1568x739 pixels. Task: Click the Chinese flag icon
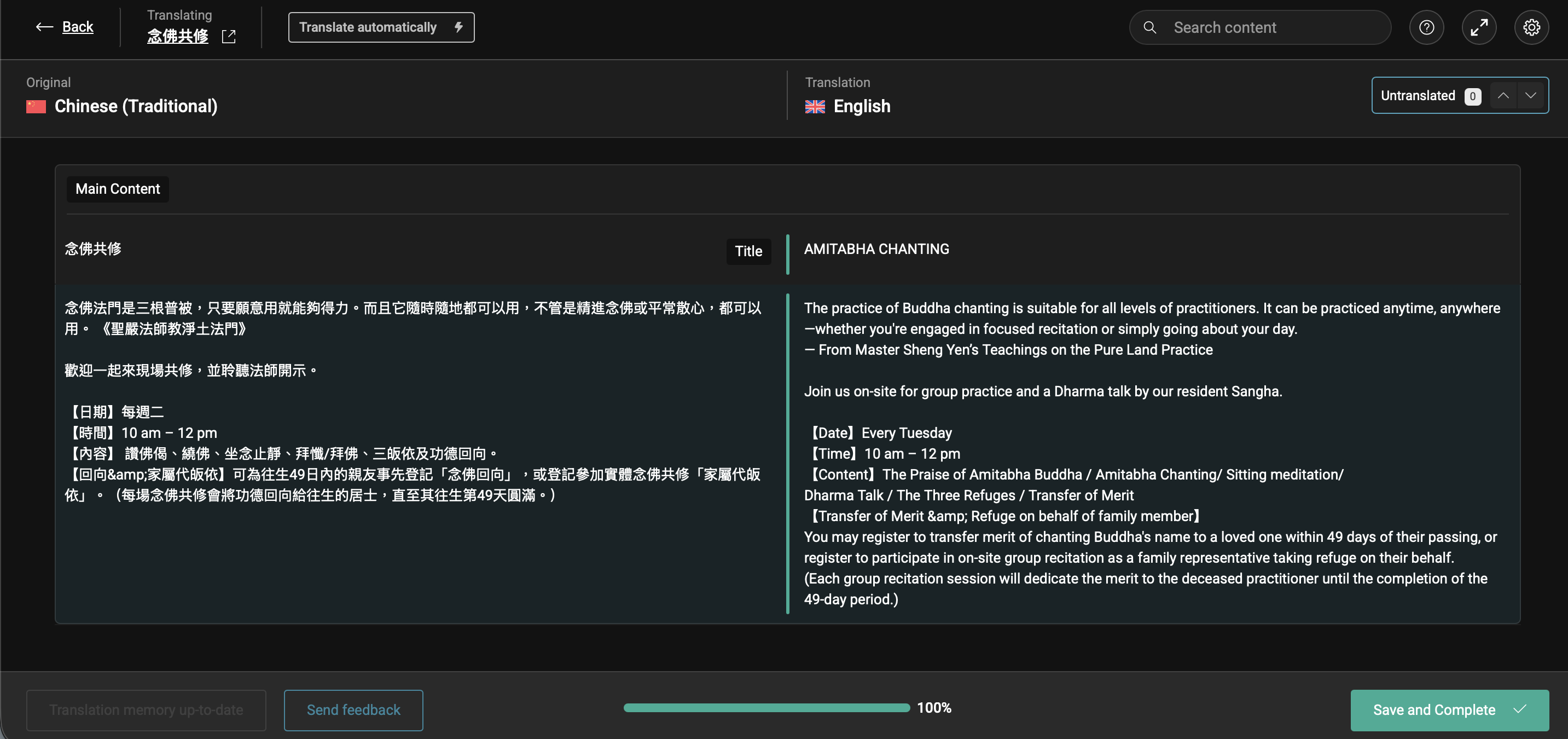pyautogui.click(x=36, y=107)
